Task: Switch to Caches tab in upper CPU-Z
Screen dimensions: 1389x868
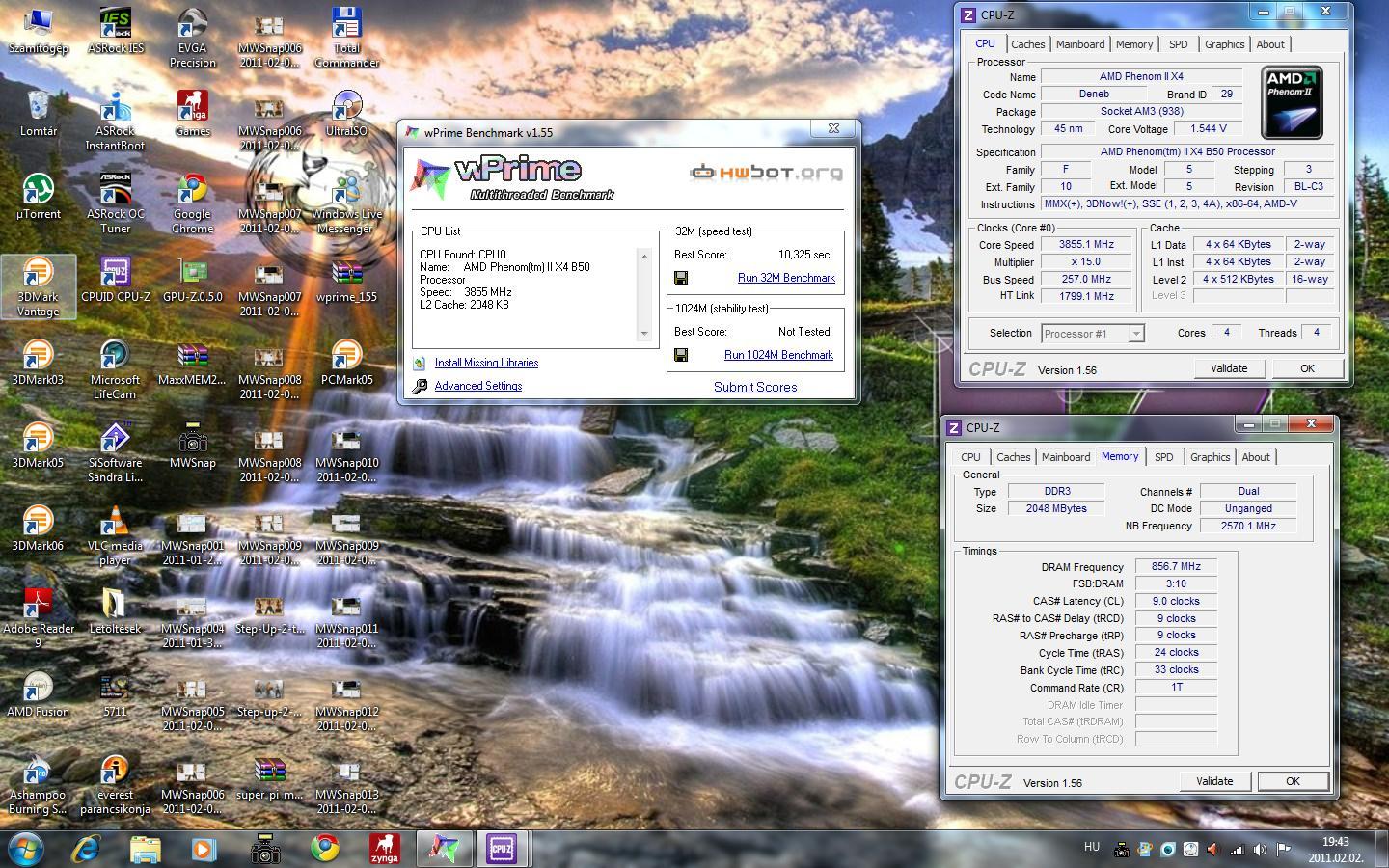Action: click(x=1028, y=44)
